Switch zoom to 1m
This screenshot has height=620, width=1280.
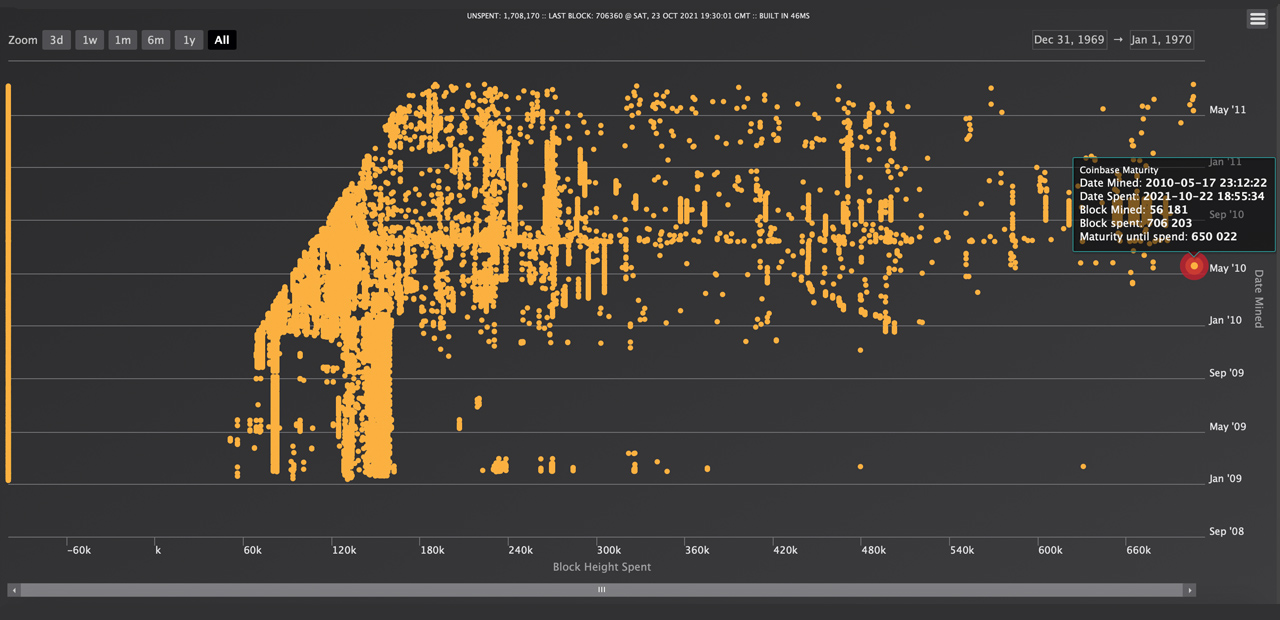pyautogui.click(x=123, y=40)
